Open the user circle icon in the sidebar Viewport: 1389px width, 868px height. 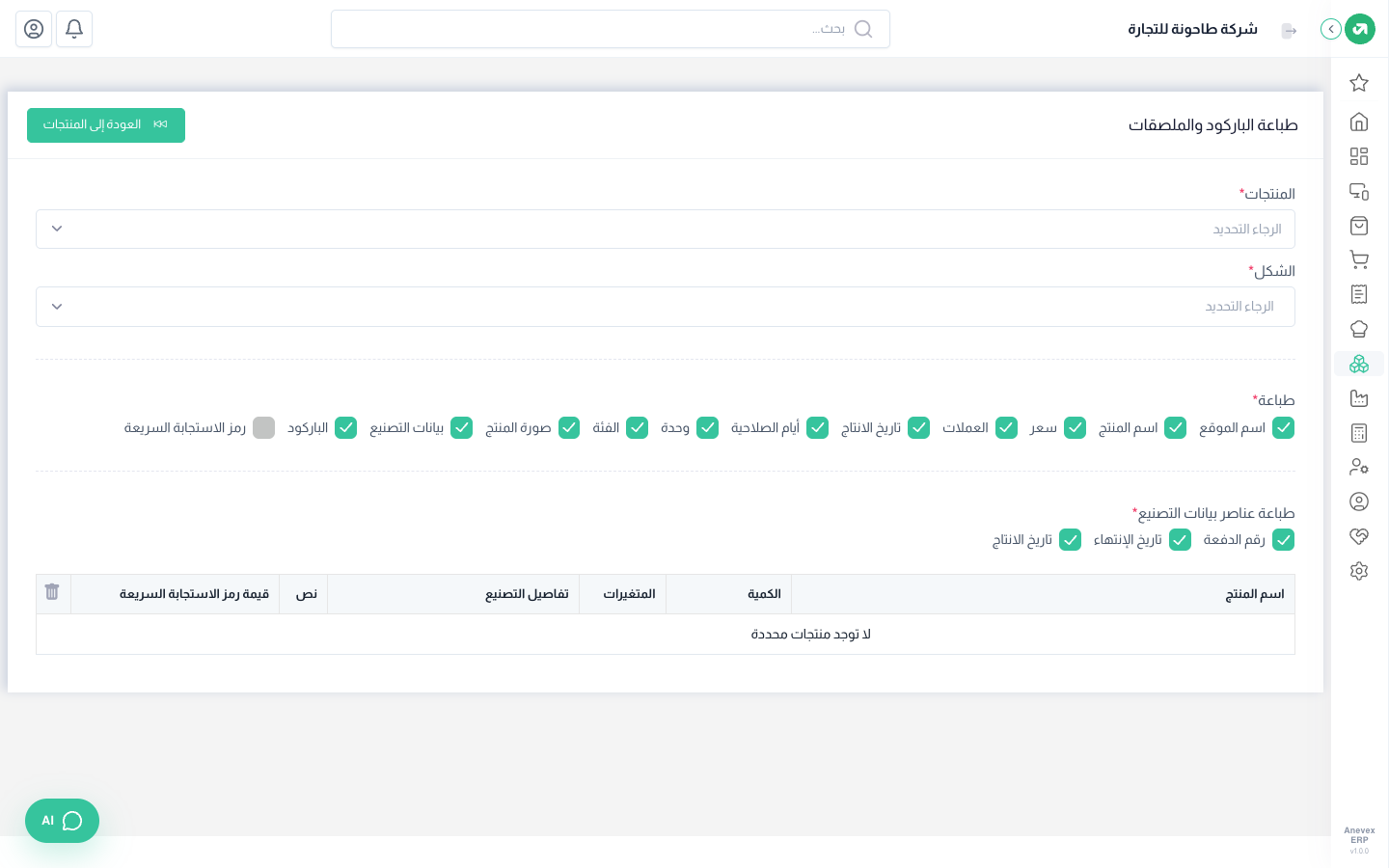(x=1359, y=502)
